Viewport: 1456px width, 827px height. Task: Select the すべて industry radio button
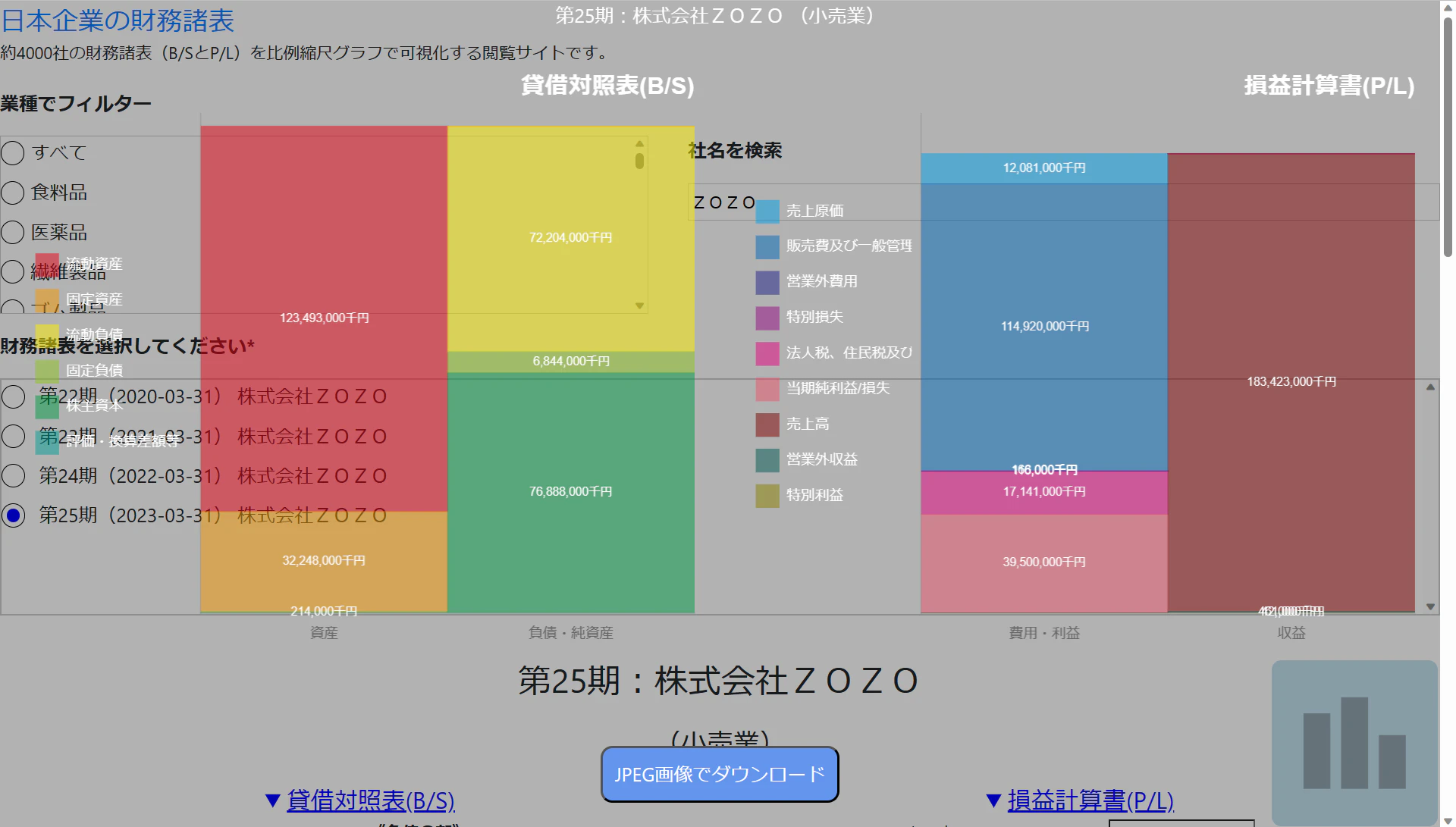coord(13,153)
